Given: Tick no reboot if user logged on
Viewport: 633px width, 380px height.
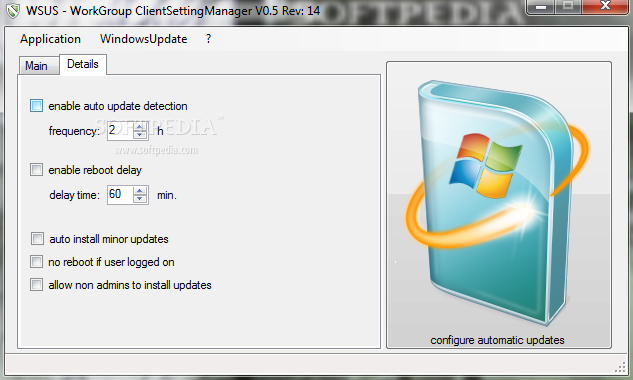Looking at the screenshot, I should pos(36,262).
